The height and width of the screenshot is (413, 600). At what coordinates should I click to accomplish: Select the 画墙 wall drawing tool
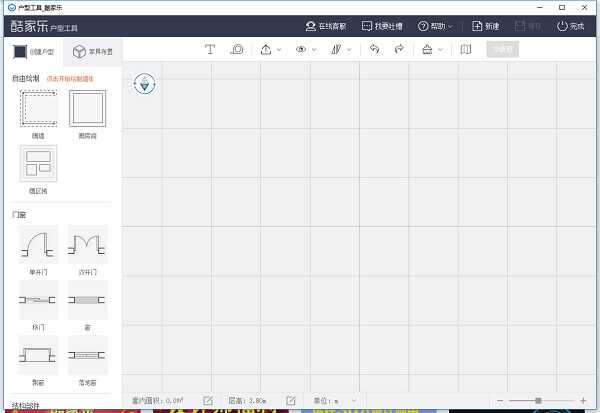point(38,109)
